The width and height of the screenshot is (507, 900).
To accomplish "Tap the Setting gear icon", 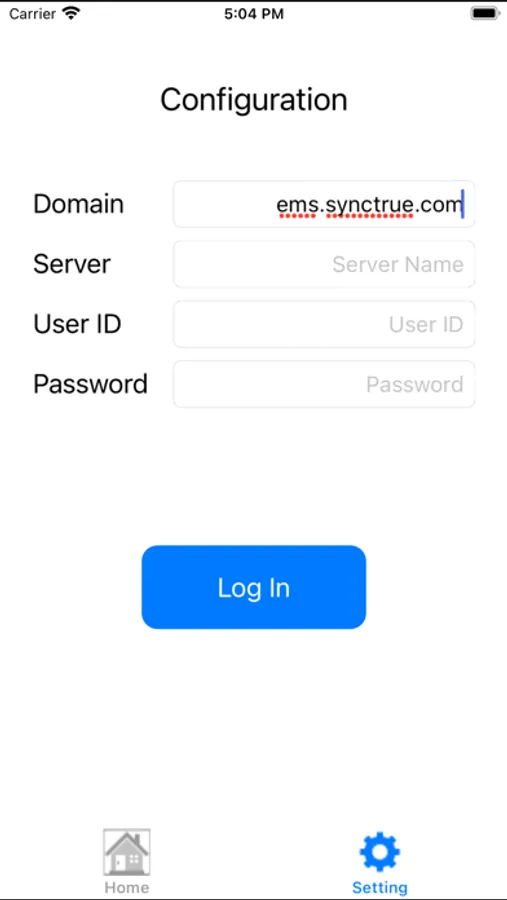I will pyautogui.click(x=380, y=852).
